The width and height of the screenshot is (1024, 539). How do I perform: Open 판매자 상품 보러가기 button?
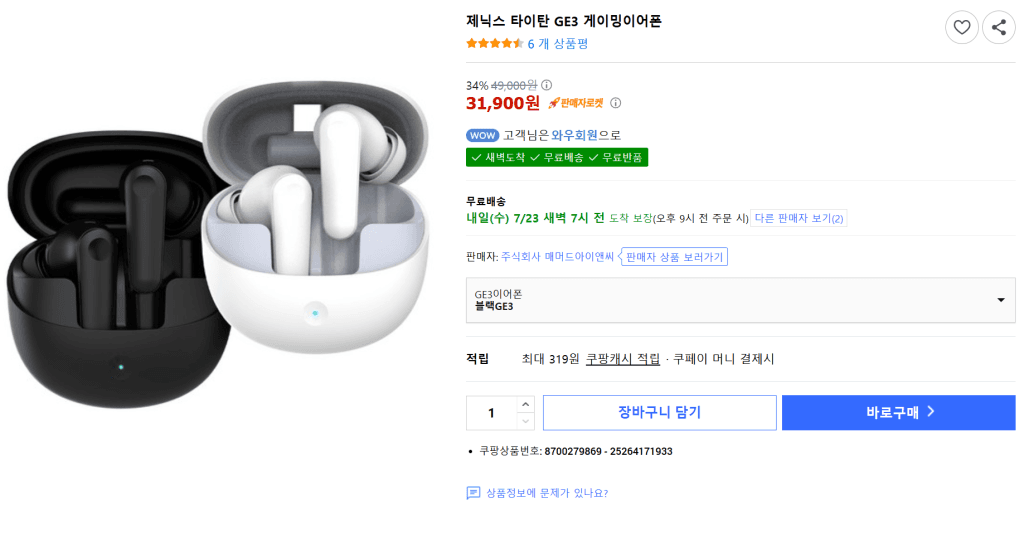[x=674, y=257]
